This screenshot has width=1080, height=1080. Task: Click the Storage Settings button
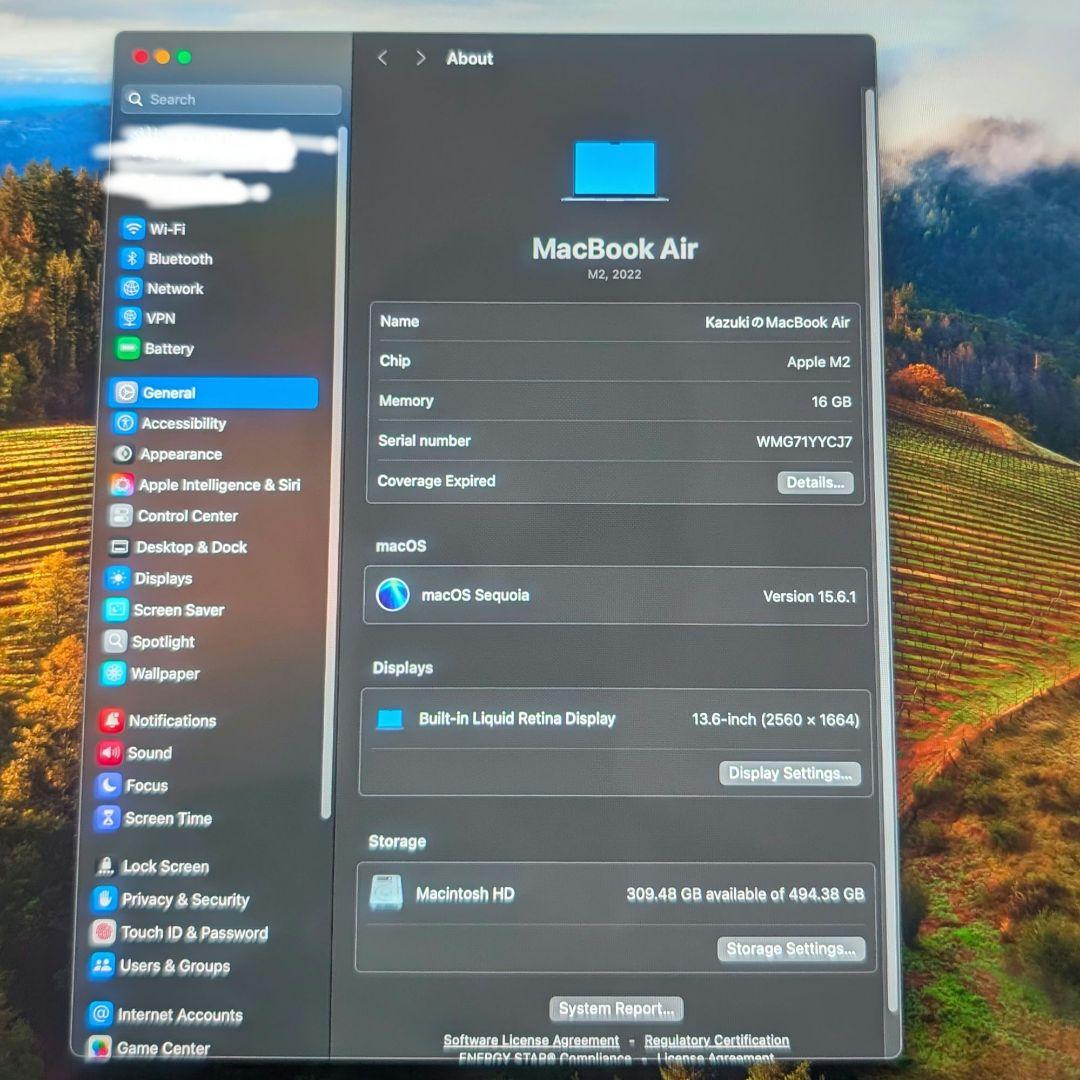pos(791,948)
